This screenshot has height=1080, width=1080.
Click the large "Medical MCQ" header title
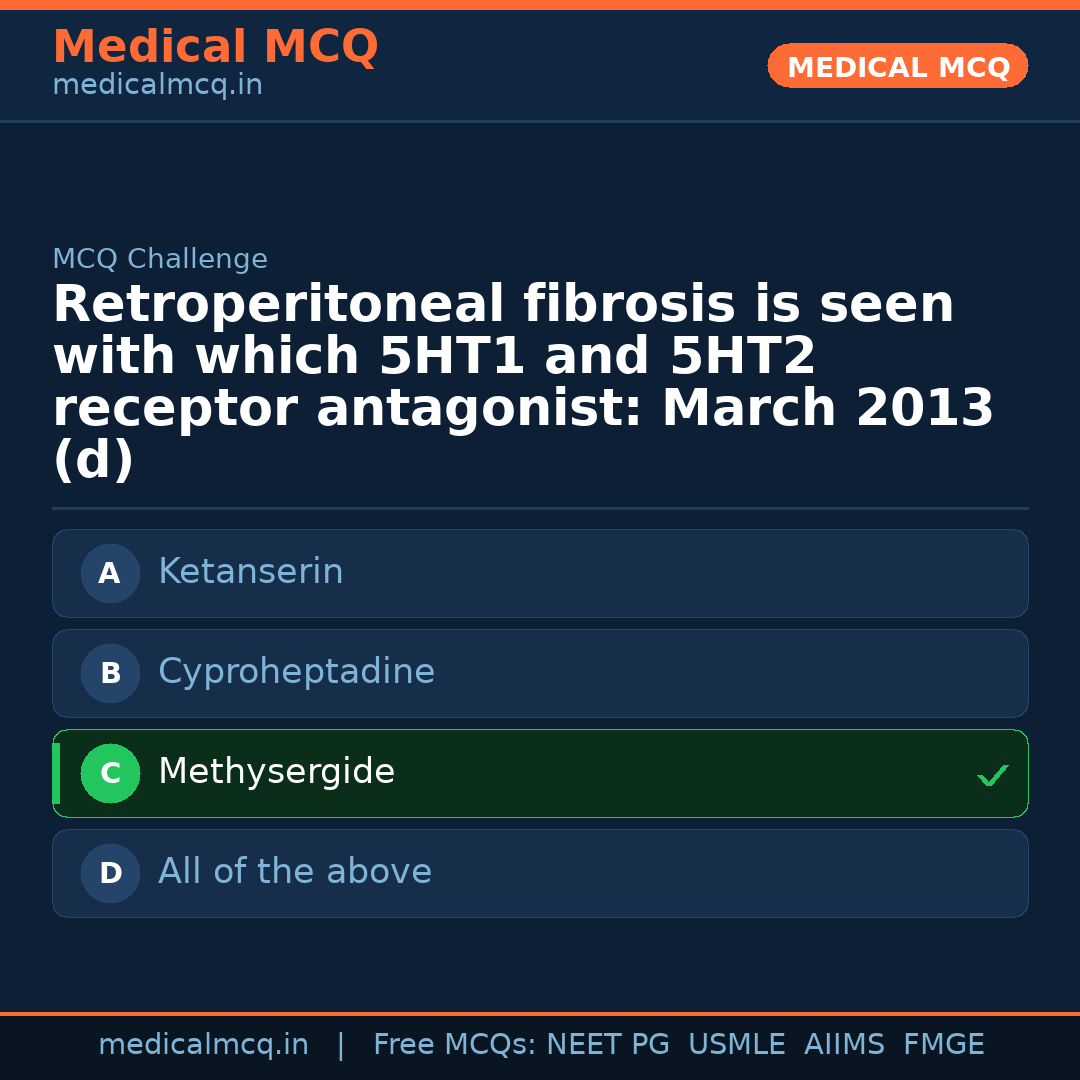tap(215, 47)
